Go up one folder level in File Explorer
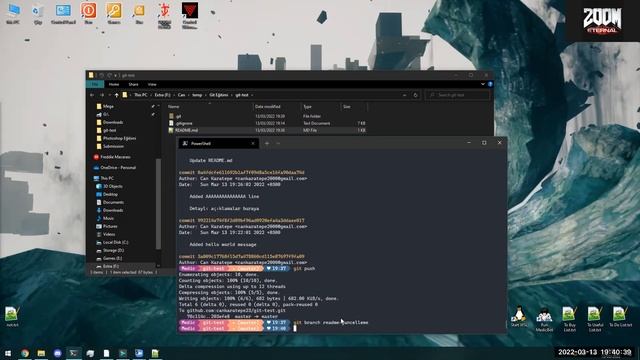Screen dimensions: 640x360 pos(116,95)
